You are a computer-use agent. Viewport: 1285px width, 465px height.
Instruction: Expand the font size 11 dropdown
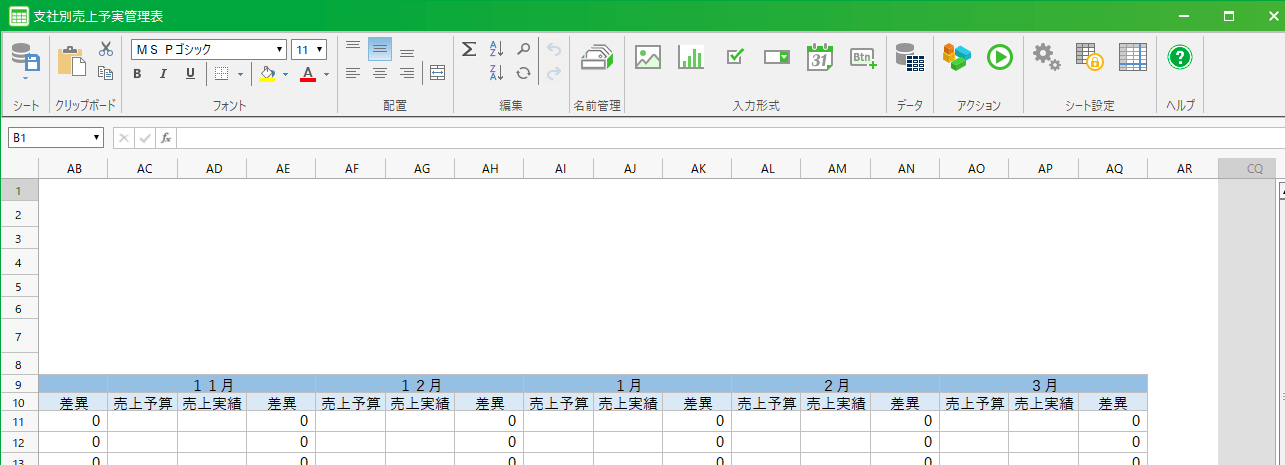tap(320, 49)
